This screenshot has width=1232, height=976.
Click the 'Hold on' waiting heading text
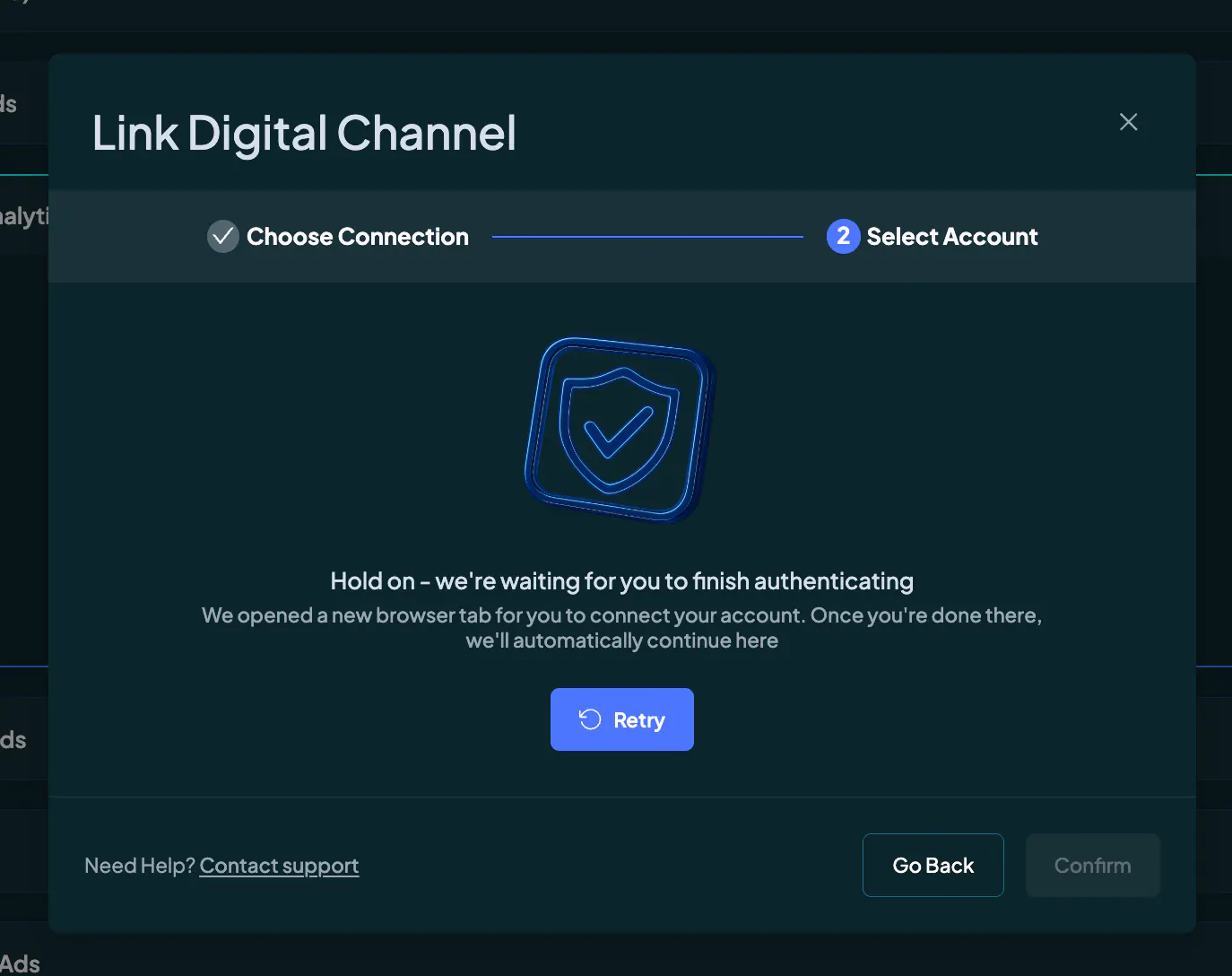622,581
